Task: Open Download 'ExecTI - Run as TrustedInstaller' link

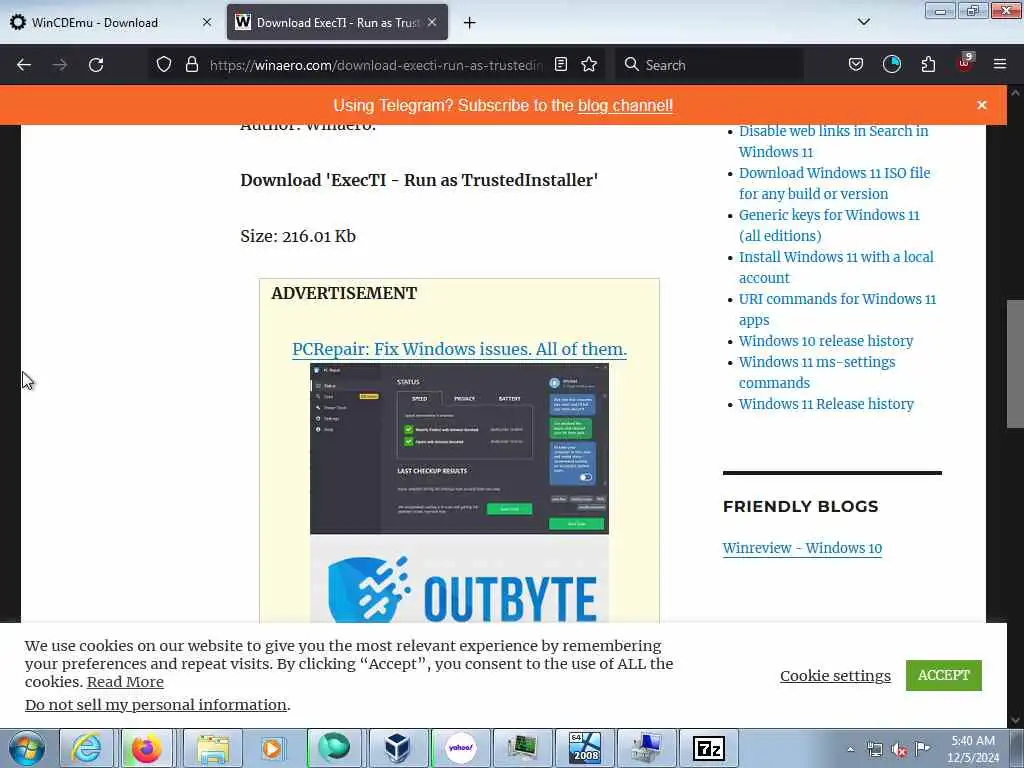Action: pos(419,180)
